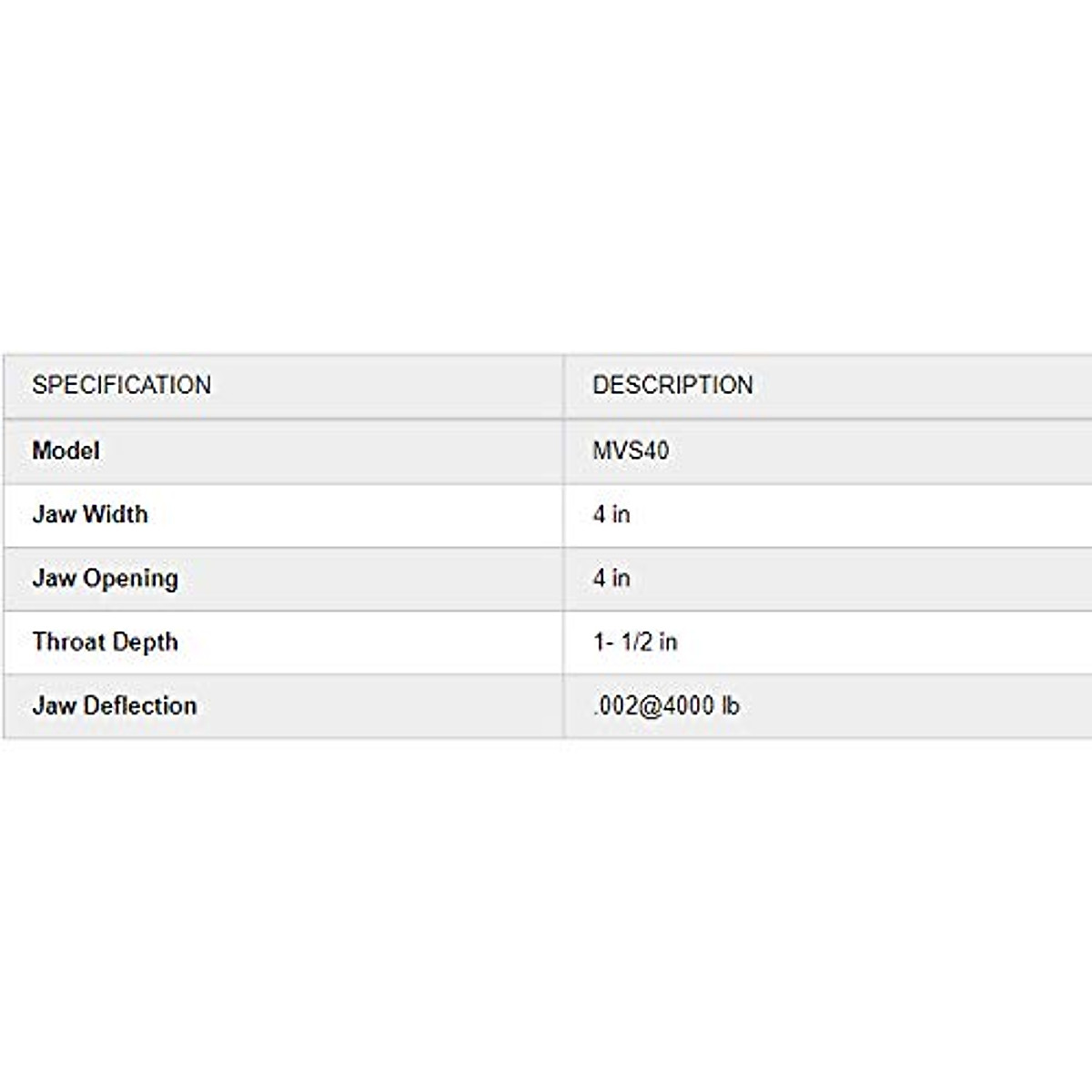Click the word Width in Jaw Width

pyautogui.click(x=114, y=514)
